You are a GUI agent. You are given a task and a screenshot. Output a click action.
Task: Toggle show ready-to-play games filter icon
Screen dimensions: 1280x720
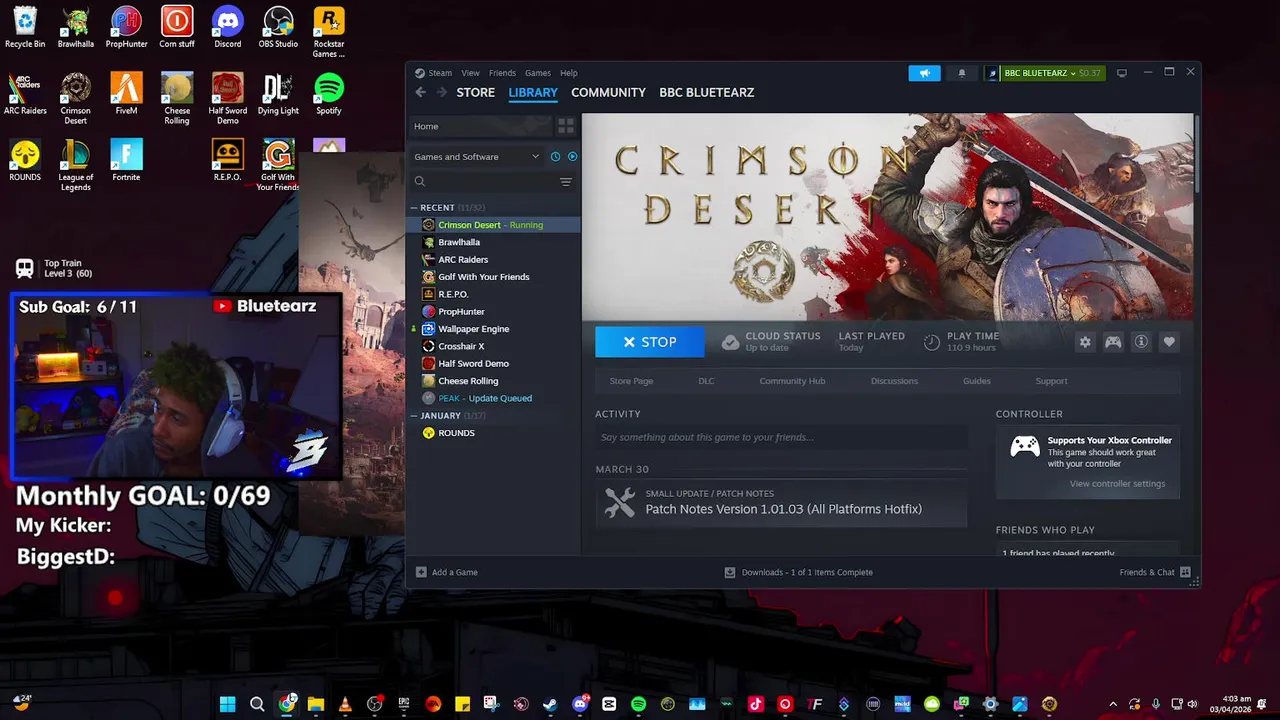coord(572,156)
